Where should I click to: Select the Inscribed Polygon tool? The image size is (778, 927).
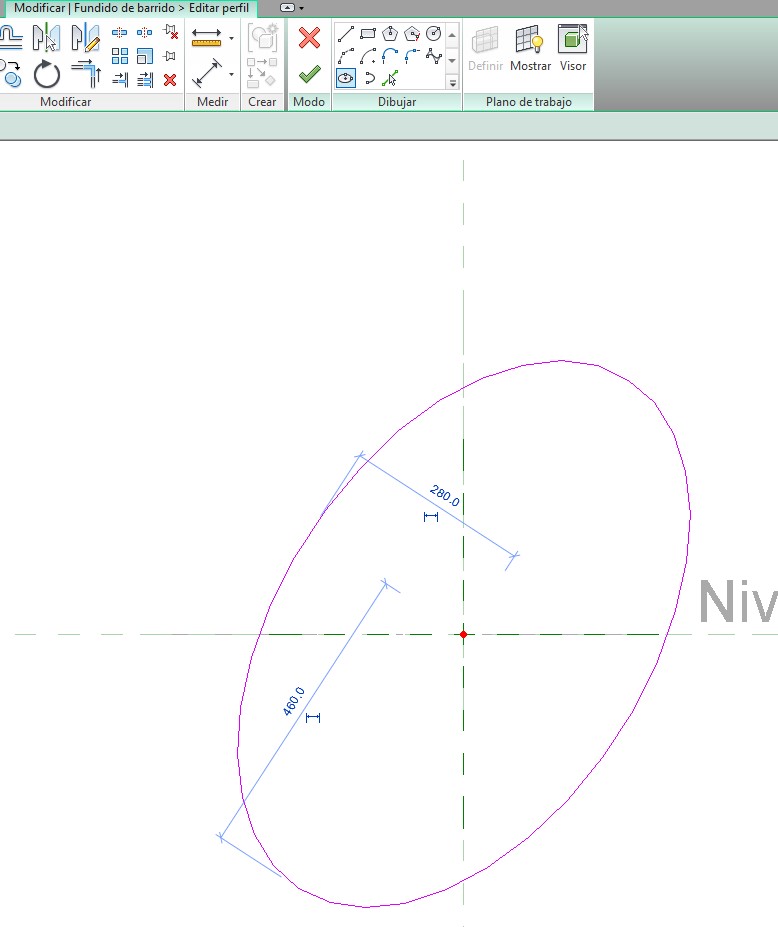(x=390, y=33)
